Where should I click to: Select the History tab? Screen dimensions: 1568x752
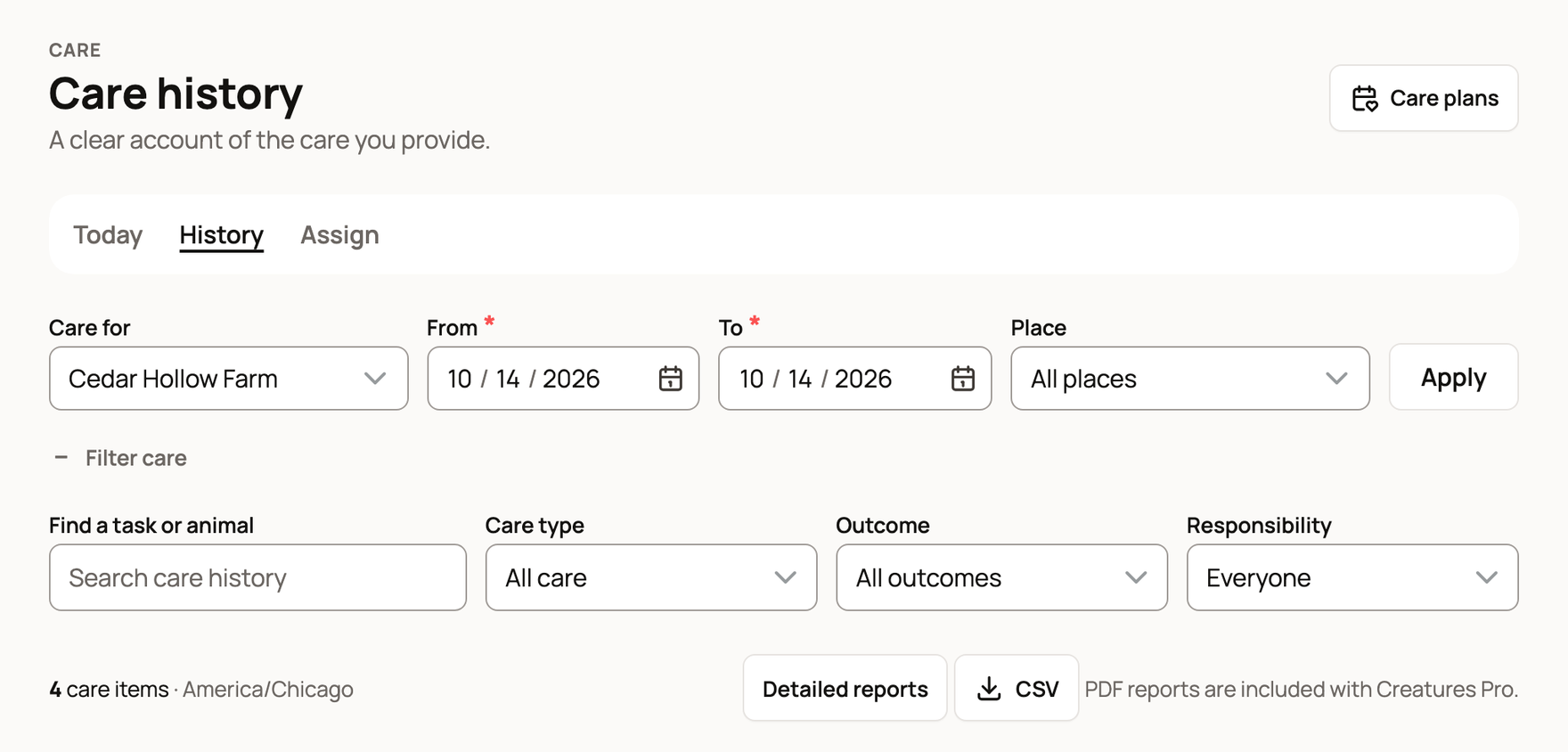click(x=222, y=235)
